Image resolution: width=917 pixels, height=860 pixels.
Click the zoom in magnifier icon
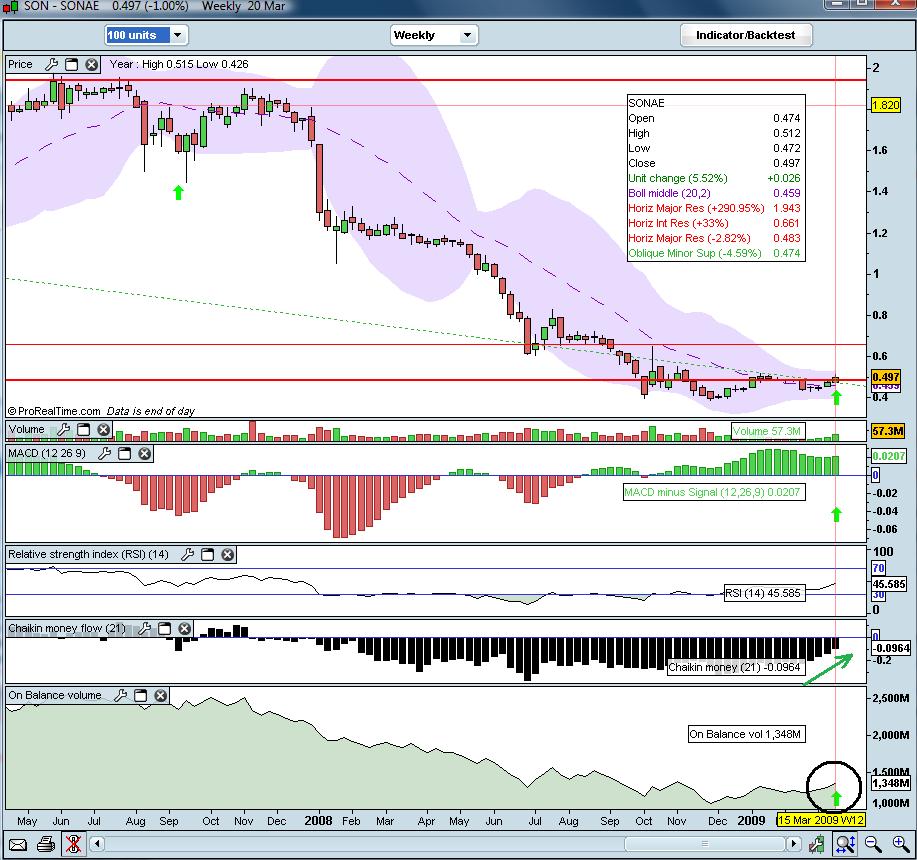pos(901,844)
